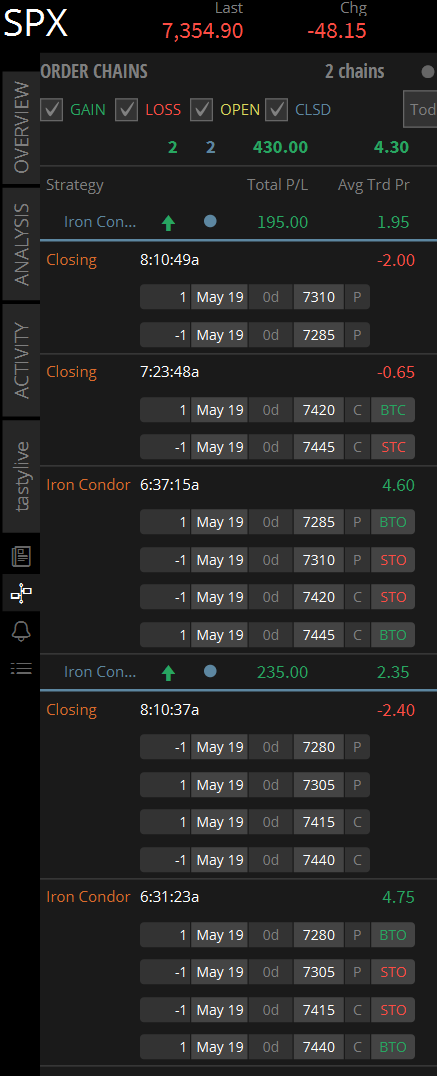Image resolution: width=437 pixels, height=1076 pixels.
Task: Click the 4.30 average trade price total
Action: (x=392, y=147)
